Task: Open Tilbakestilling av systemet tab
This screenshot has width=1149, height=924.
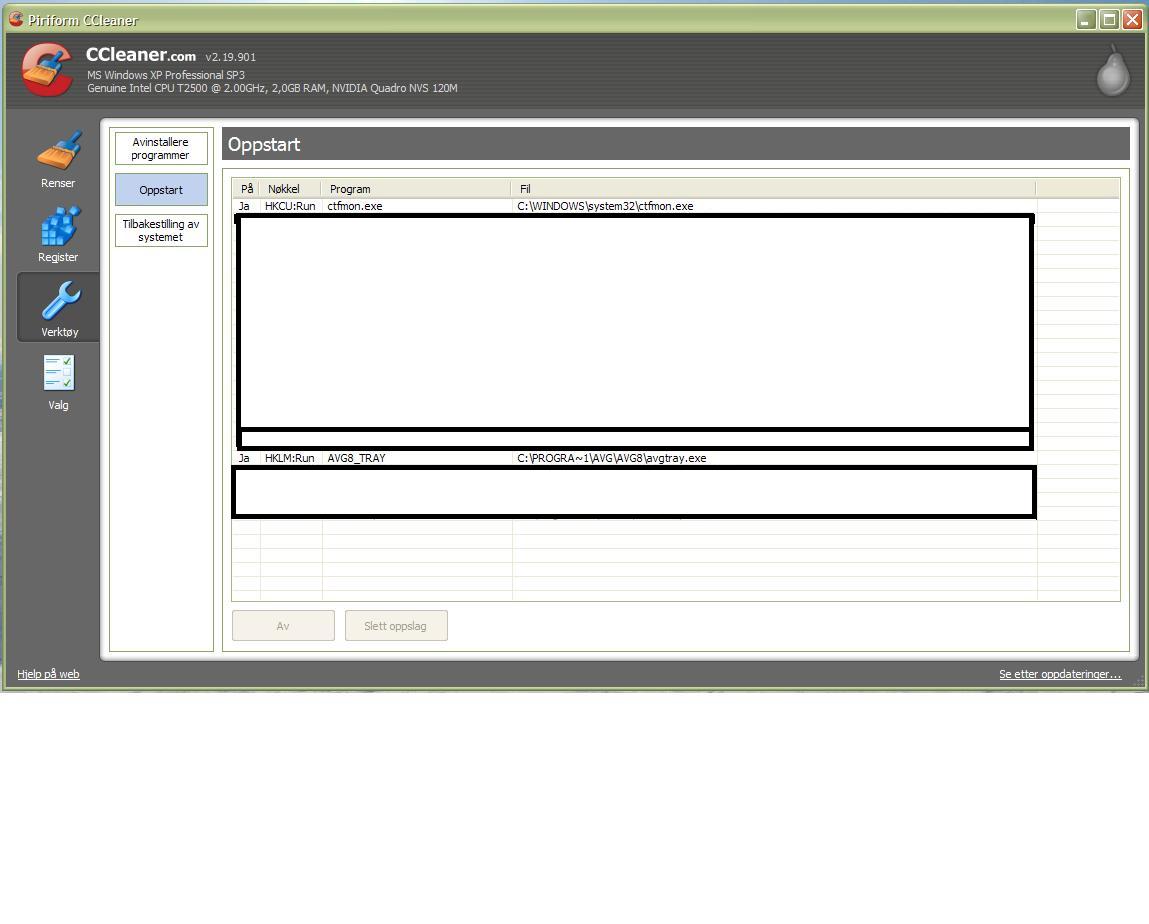Action: (x=161, y=231)
